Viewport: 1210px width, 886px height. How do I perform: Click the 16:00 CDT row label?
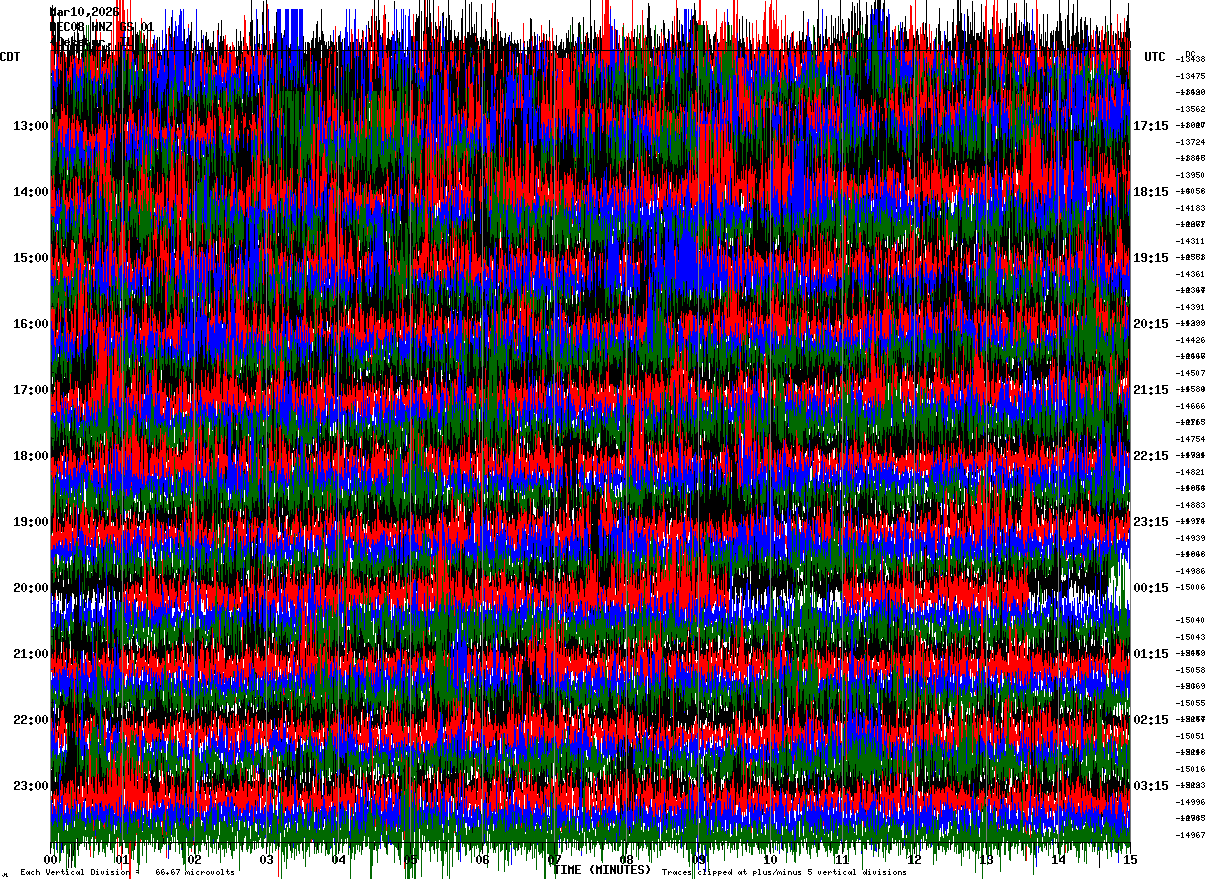pos(31,324)
